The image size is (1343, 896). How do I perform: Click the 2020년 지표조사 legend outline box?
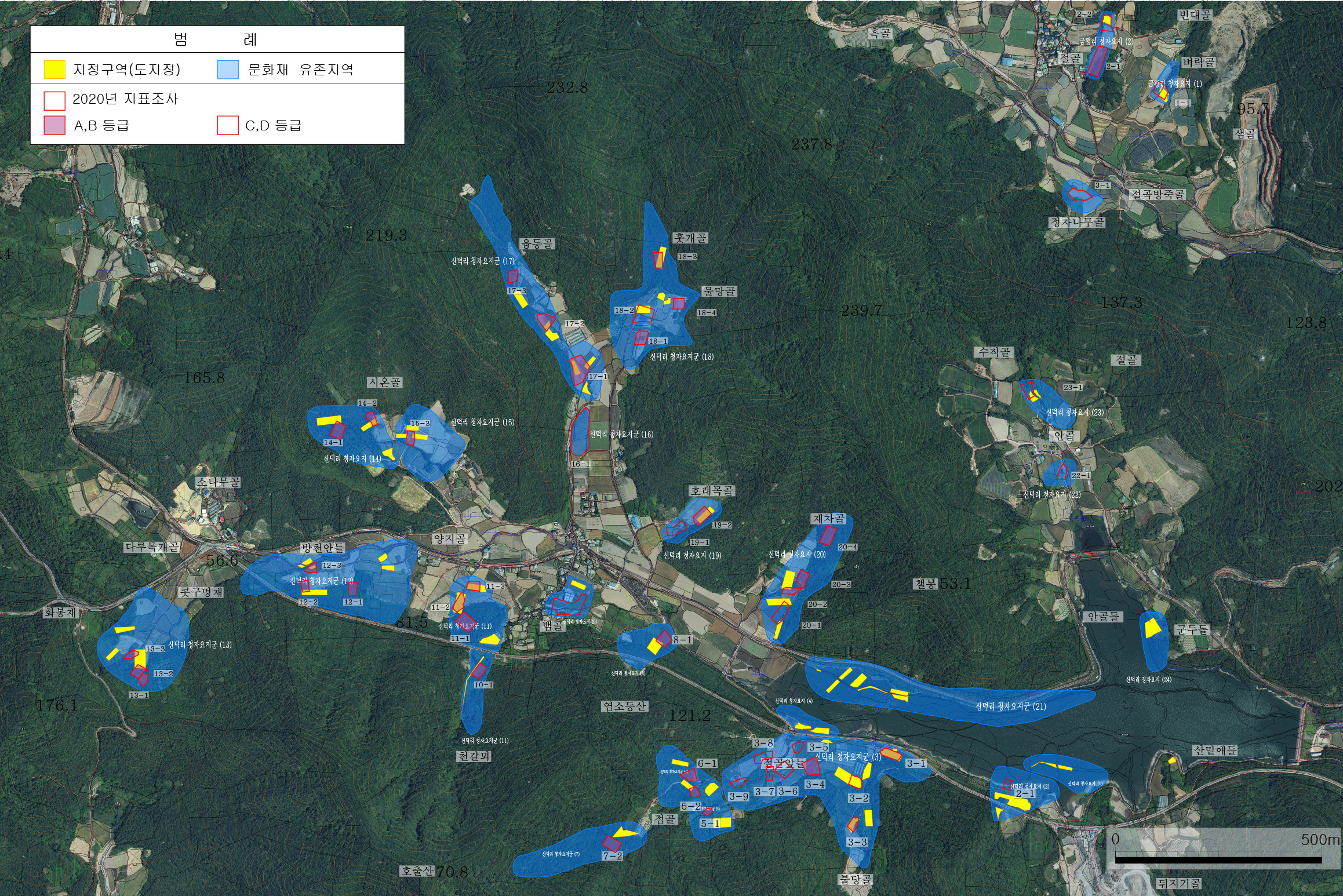click(54, 100)
